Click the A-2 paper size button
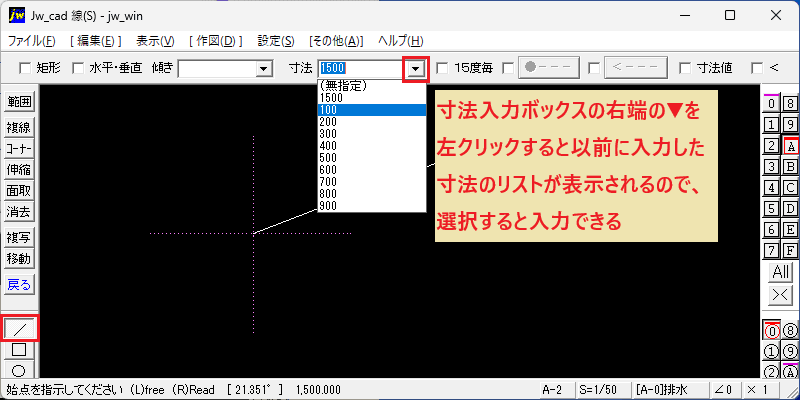This screenshot has width=800, height=400. tap(556, 390)
